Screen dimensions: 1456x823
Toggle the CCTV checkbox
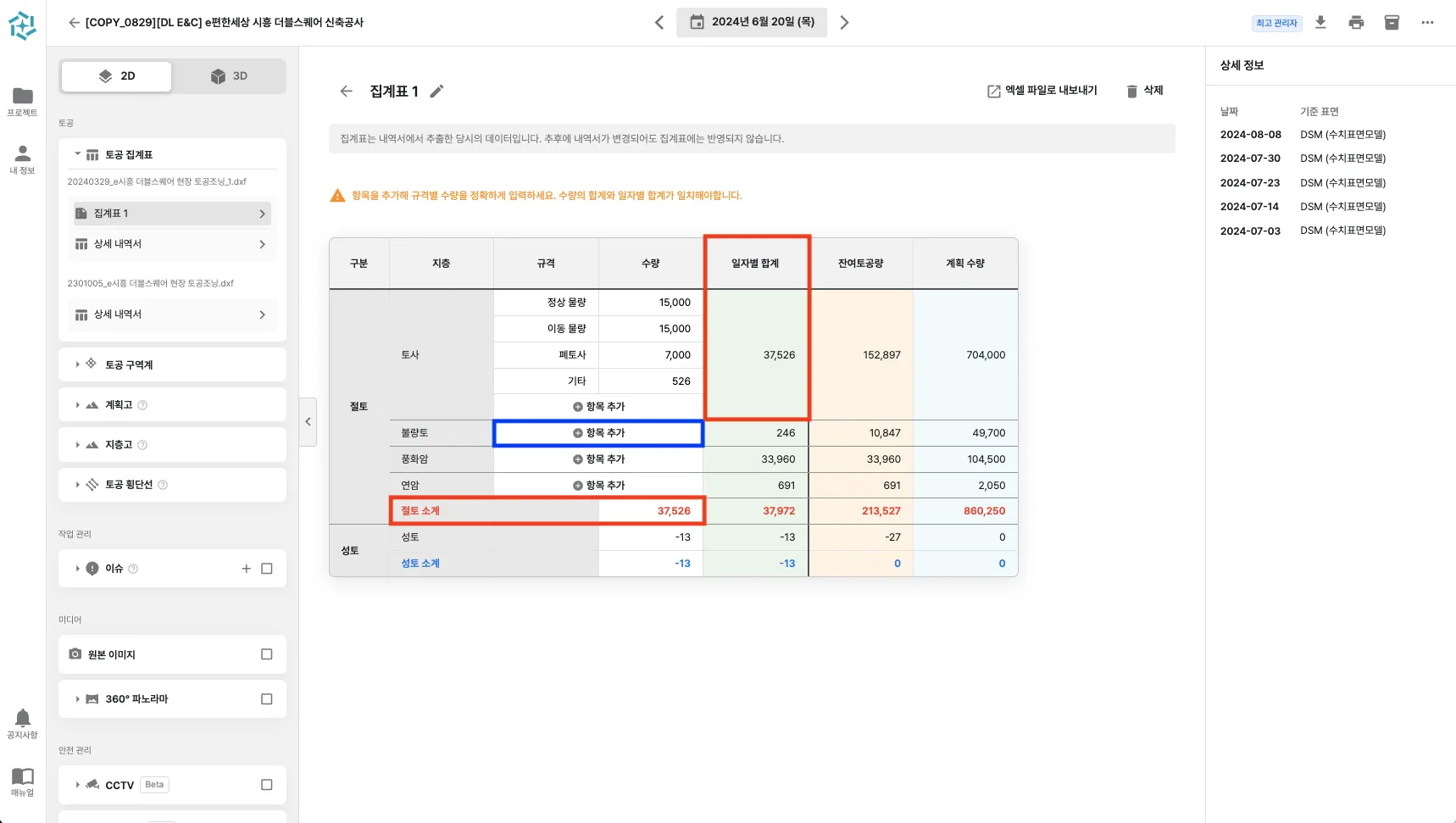pyautogui.click(x=267, y=785)
